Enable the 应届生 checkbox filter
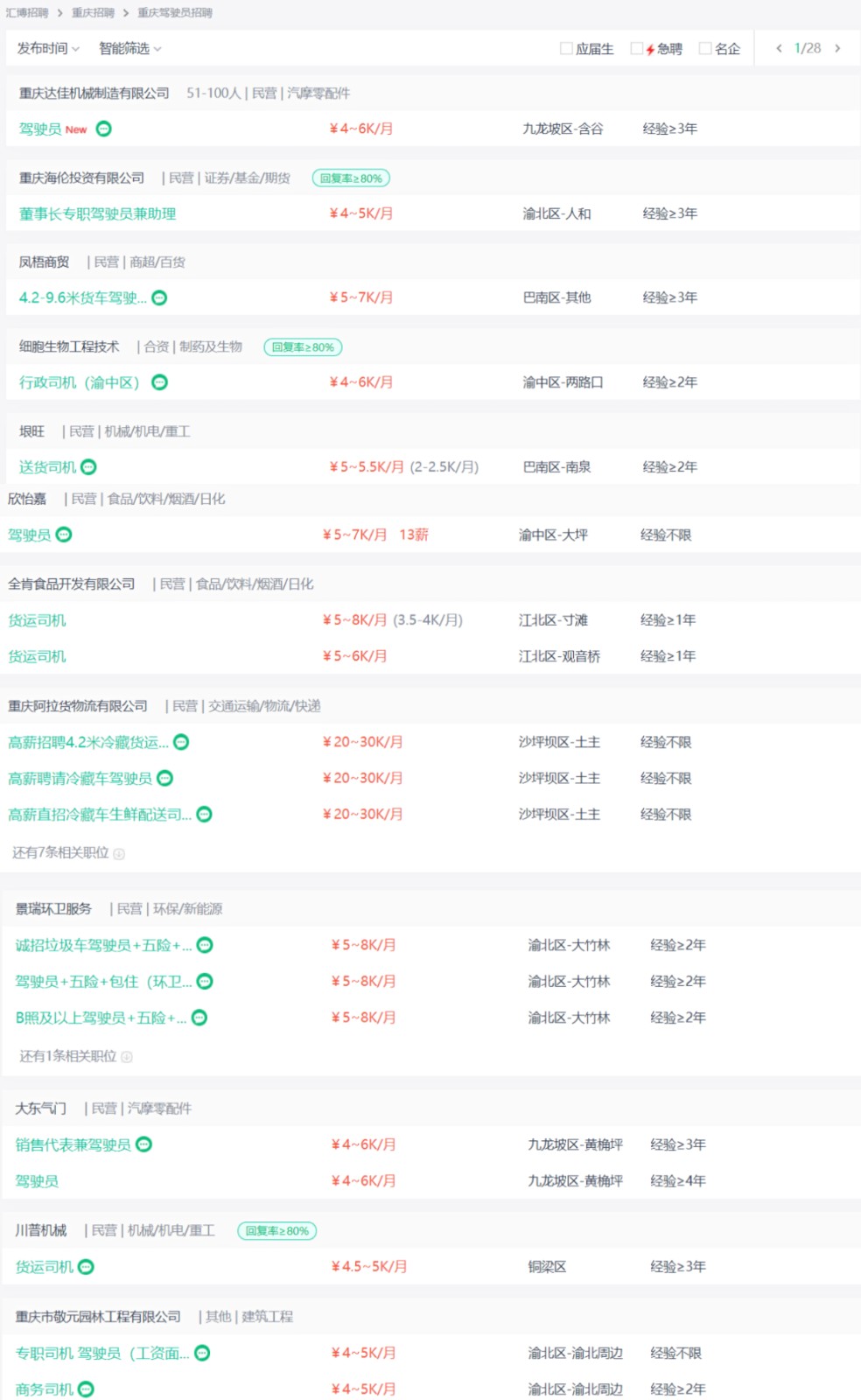Screen dimensions: 861x1400 tap(566, 49)
